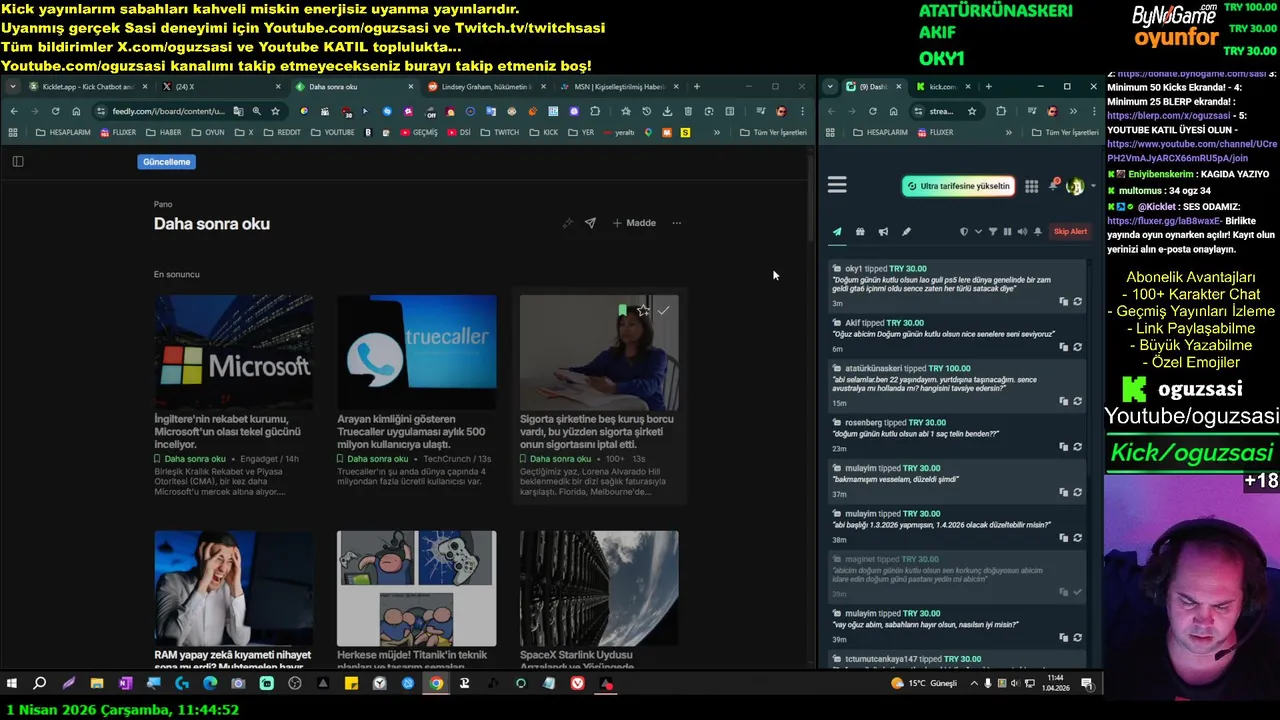1280x720 pixels.
Task: Select the megaphone icon tab in the dashboard
Action: pos(883,232)
